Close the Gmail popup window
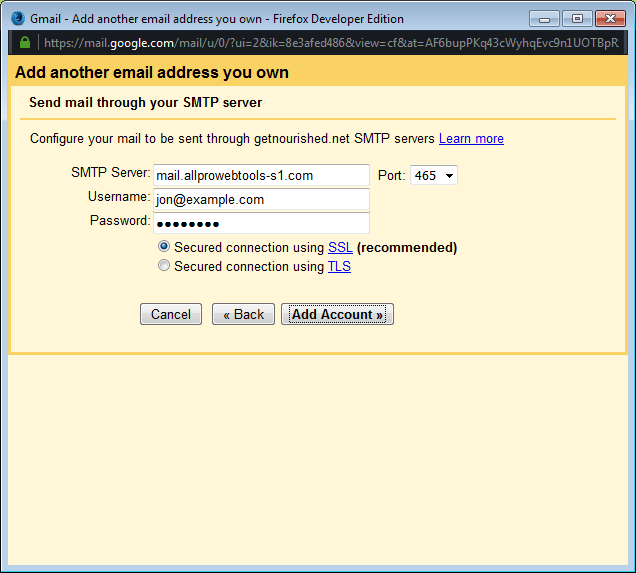Viewport: 636px width, 573px height. coord(610,19)
